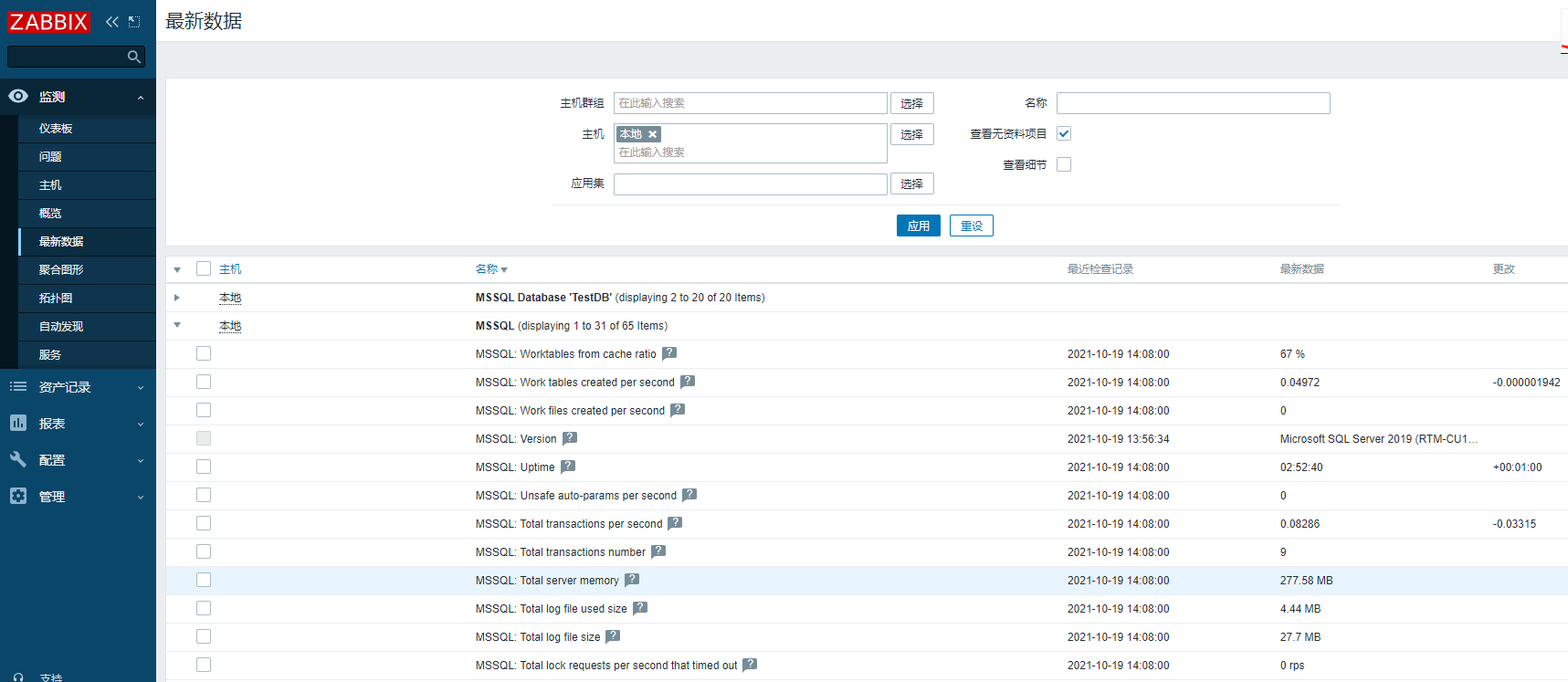Viewport: 1568px width, 682px height.
Task: Go to 聚合图形 in the sidebar
Action: pyautogui.click(x=61, y=270)
